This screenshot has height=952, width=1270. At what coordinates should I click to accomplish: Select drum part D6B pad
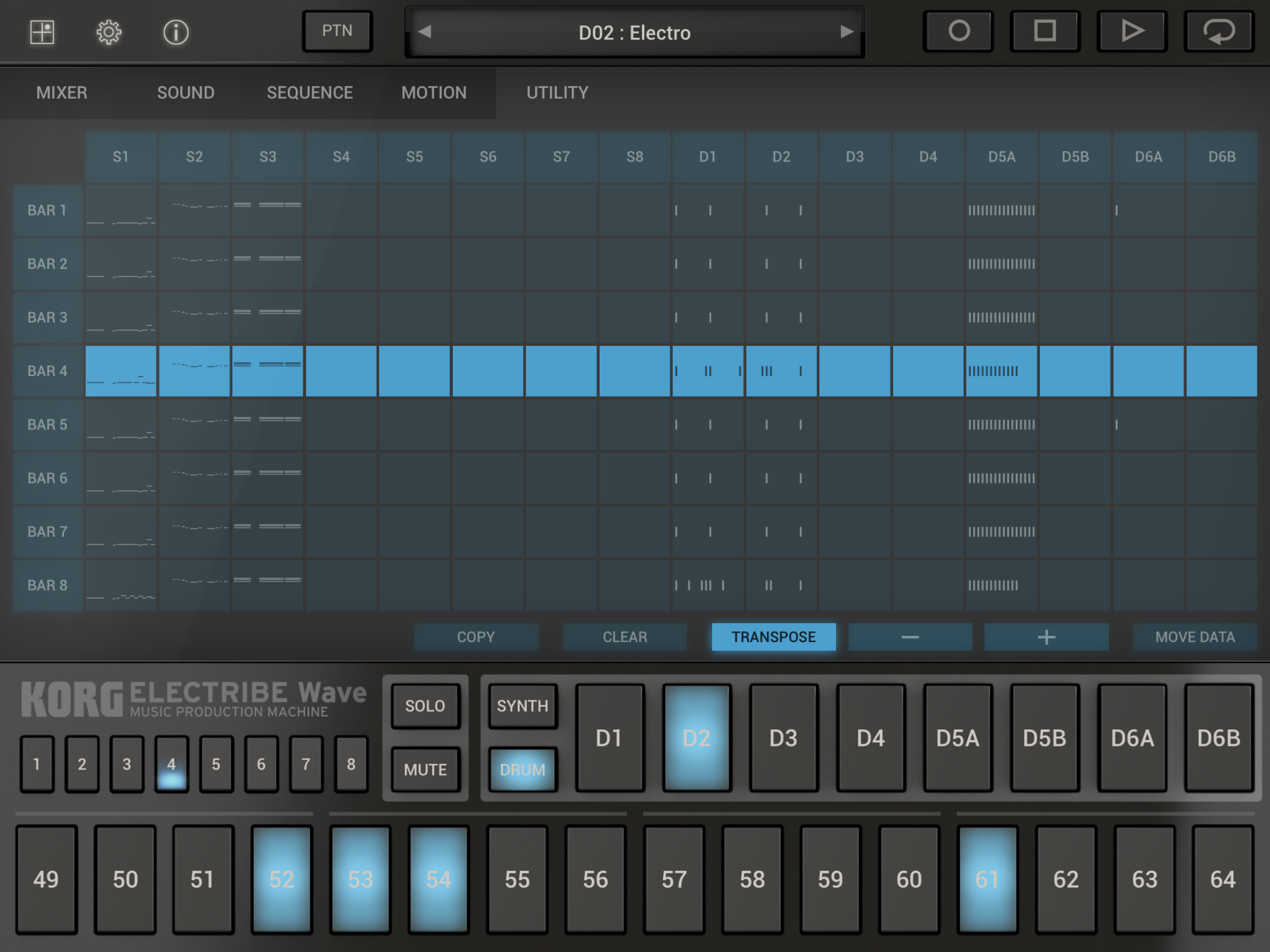[x=1219, y=738]
